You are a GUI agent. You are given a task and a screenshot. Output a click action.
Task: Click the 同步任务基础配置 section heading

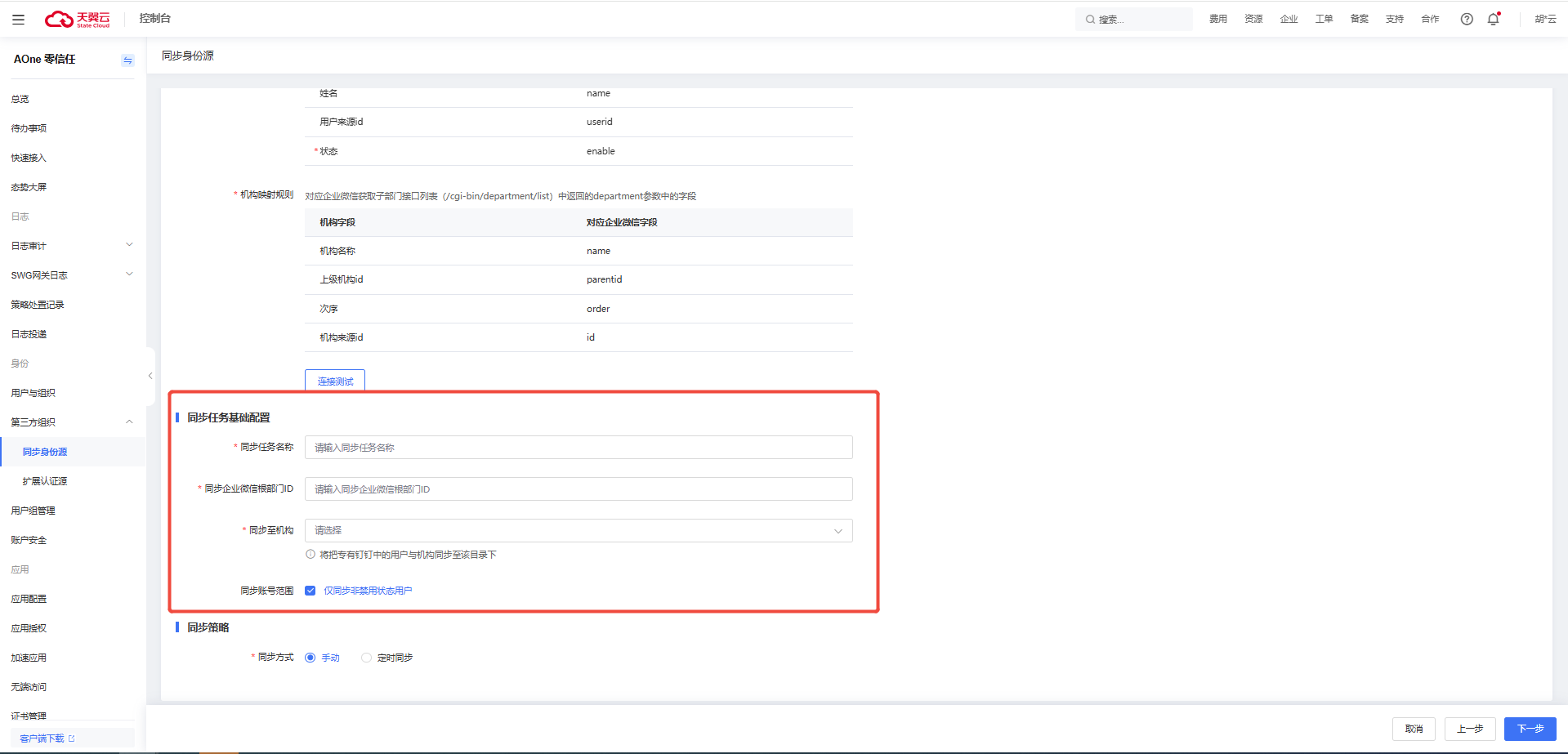[x=229, y=417]
